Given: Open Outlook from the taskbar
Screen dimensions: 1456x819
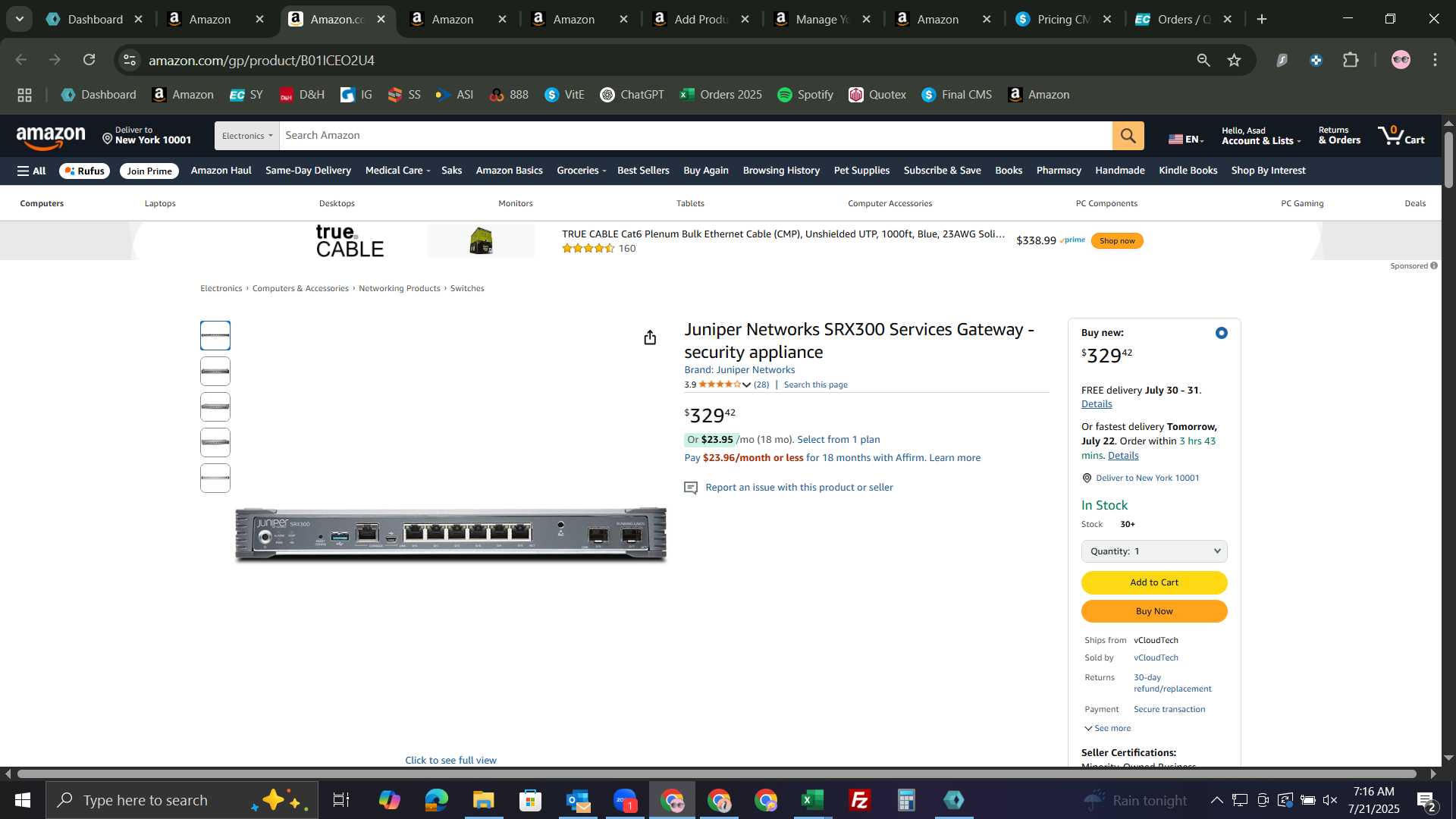Looking at the screenshot, I should [578, 800].
